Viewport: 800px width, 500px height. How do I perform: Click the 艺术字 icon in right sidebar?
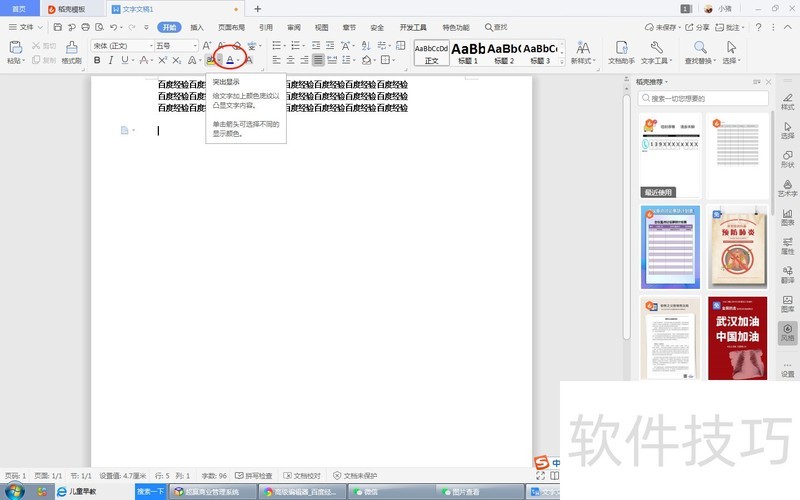tap(787, 188)
